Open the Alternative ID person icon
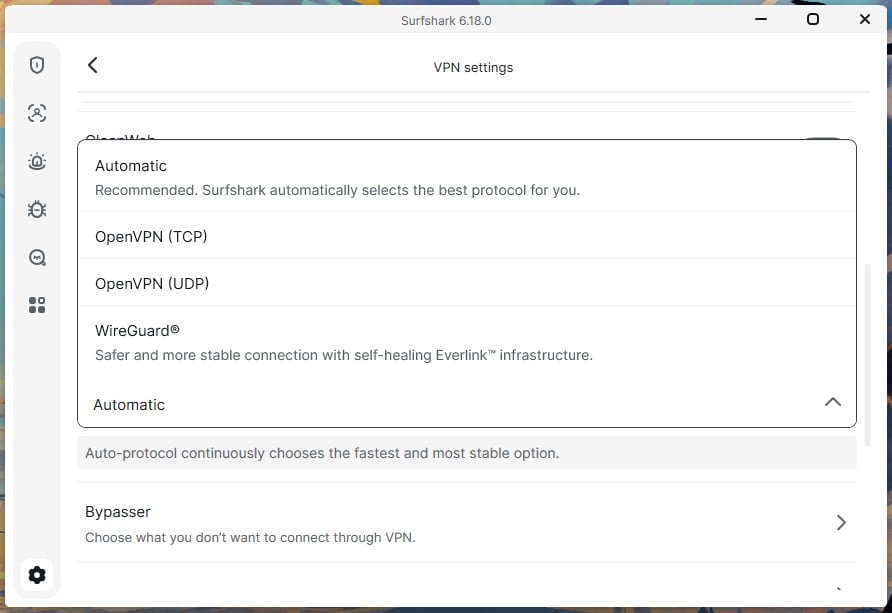The height and width of the screenshot is (613, 892). [x=37, y=113]
